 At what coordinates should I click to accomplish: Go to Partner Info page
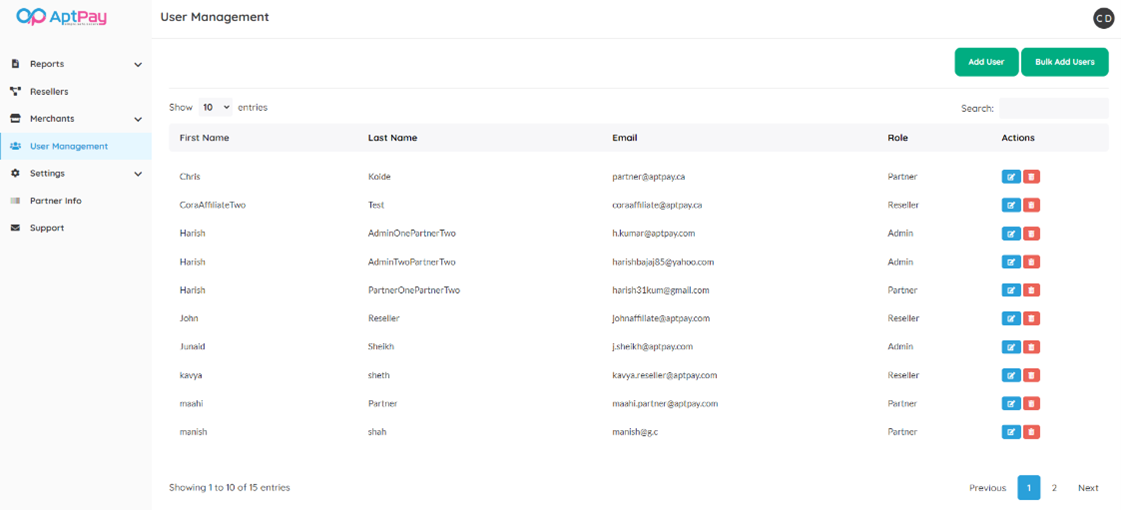[55, 201]
